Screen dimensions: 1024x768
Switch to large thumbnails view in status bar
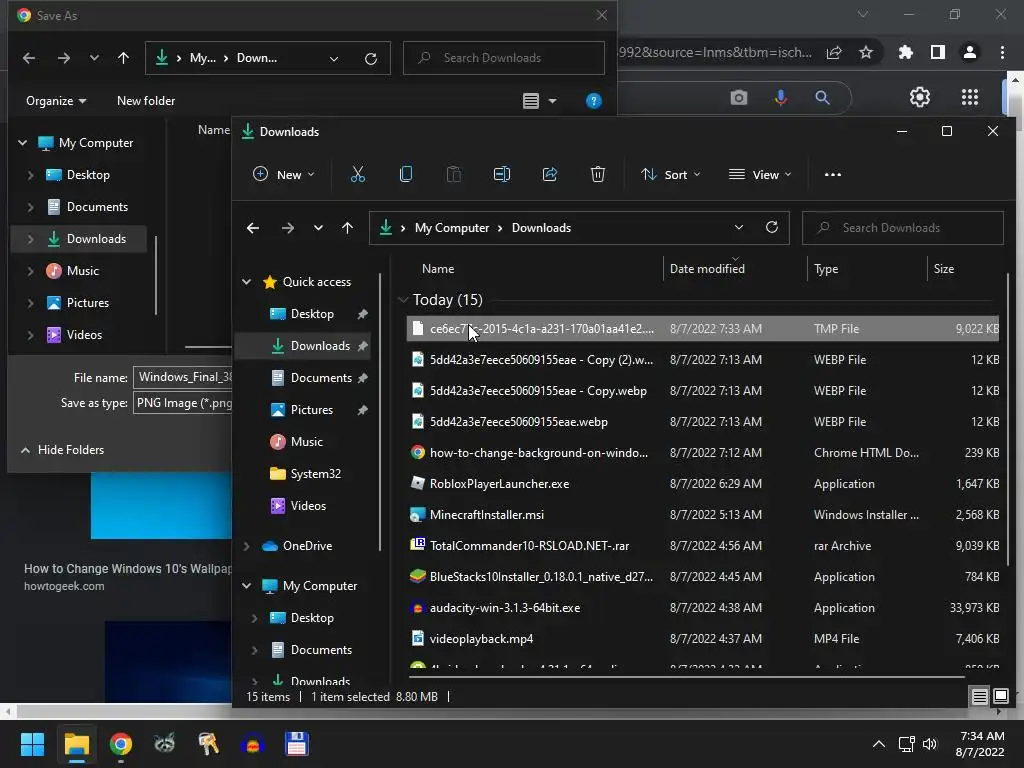pyautogui.click(x=1000, y=697)
